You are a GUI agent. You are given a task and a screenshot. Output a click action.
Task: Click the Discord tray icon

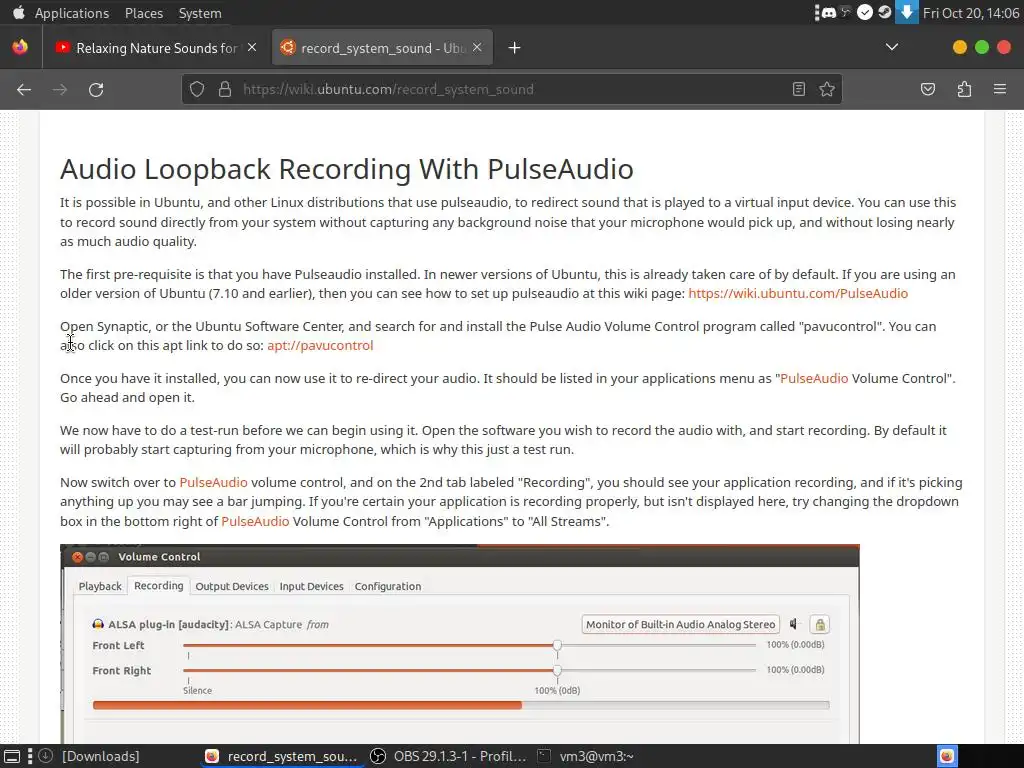tap(828, 12)
